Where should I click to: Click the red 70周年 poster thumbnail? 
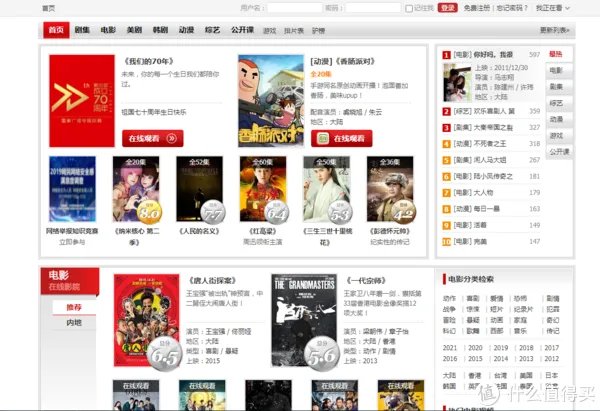(x=82, y=101)
